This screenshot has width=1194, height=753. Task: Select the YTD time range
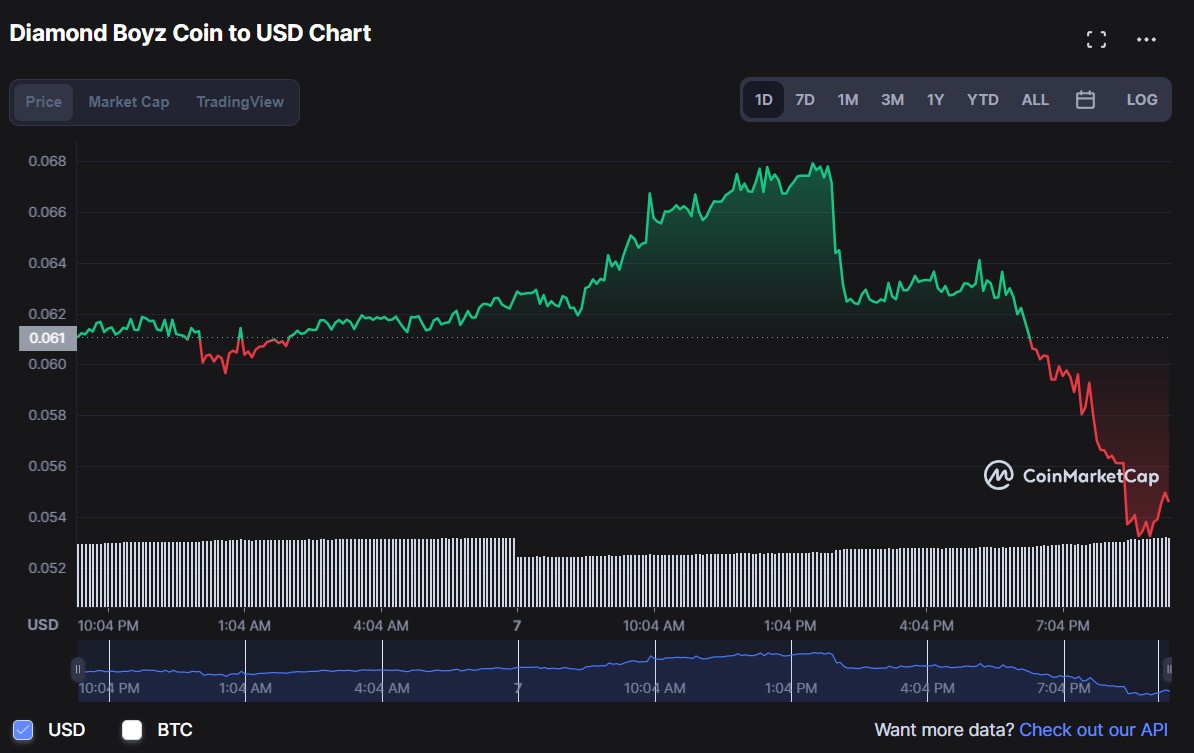pos(982,100)
